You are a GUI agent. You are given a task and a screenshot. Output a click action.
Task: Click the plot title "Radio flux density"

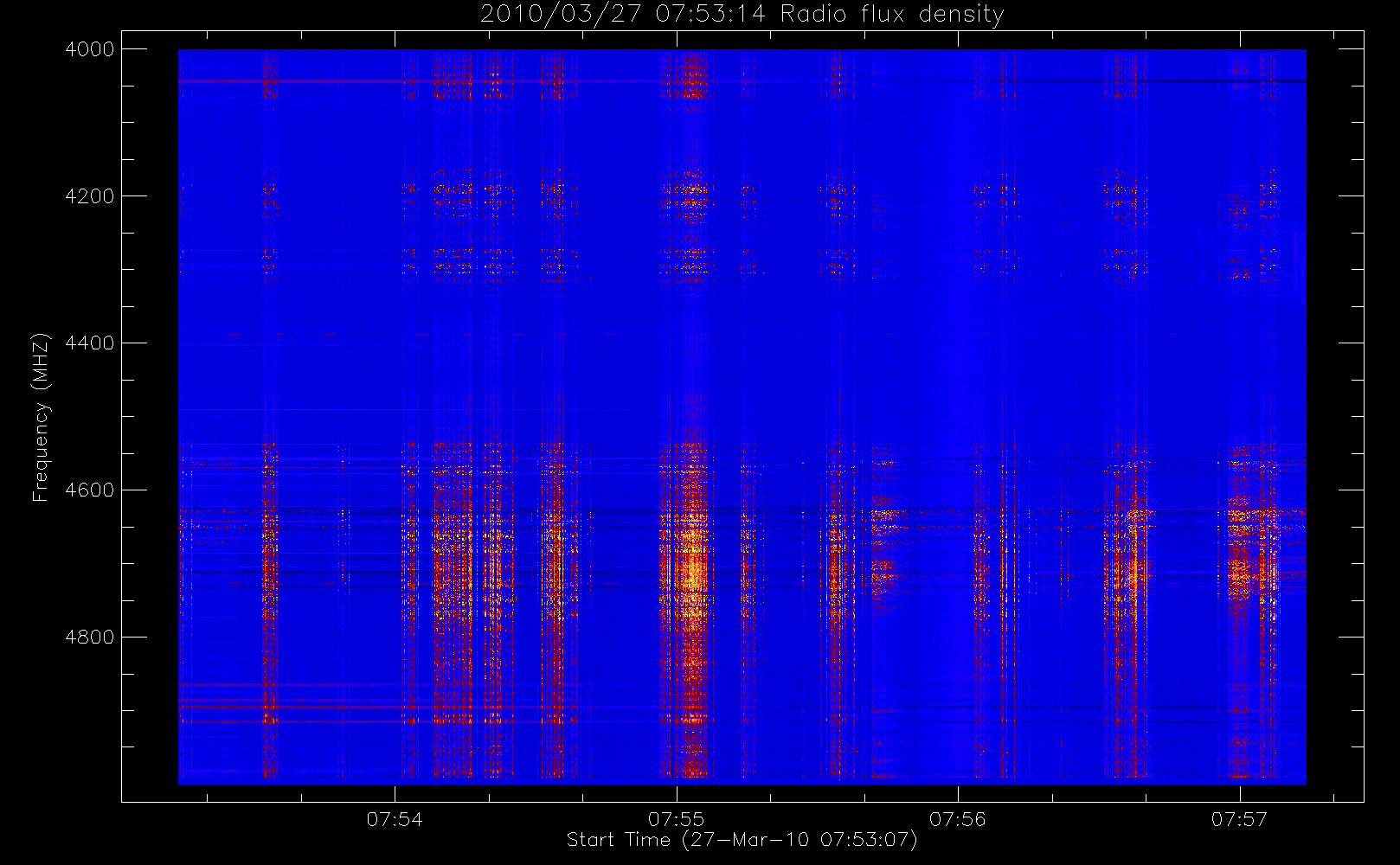pos(892,15)
